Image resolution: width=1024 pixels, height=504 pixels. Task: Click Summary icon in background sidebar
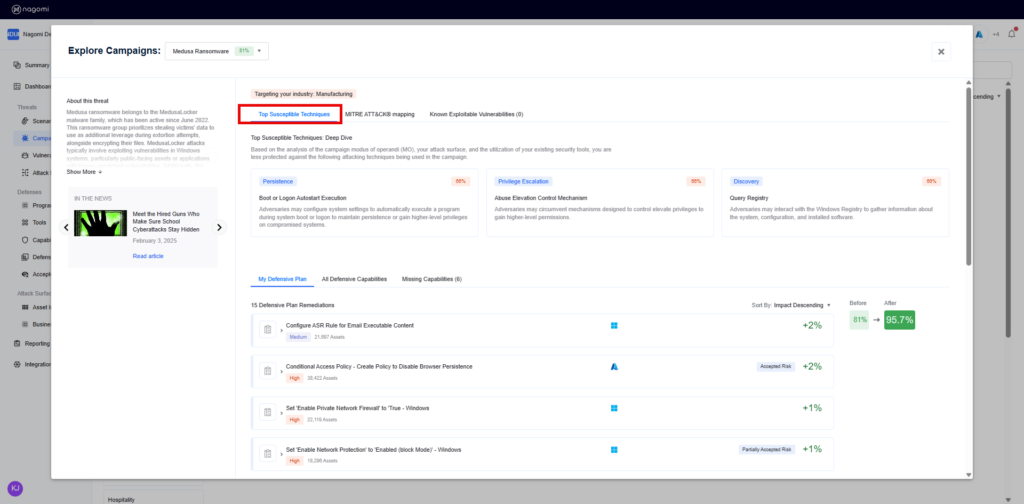(x=17, y=65)
